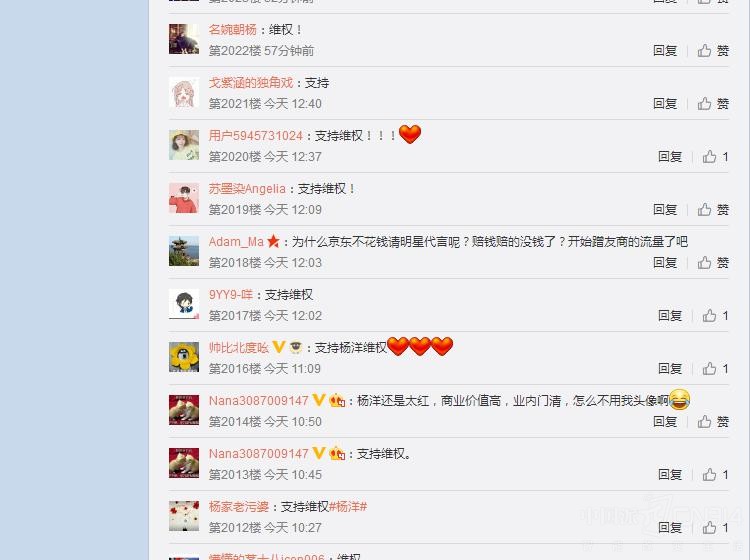Reply to floor 2013 comment
Image resolution: width=750 pixels, height=560 pixels.
pos(670,475)
